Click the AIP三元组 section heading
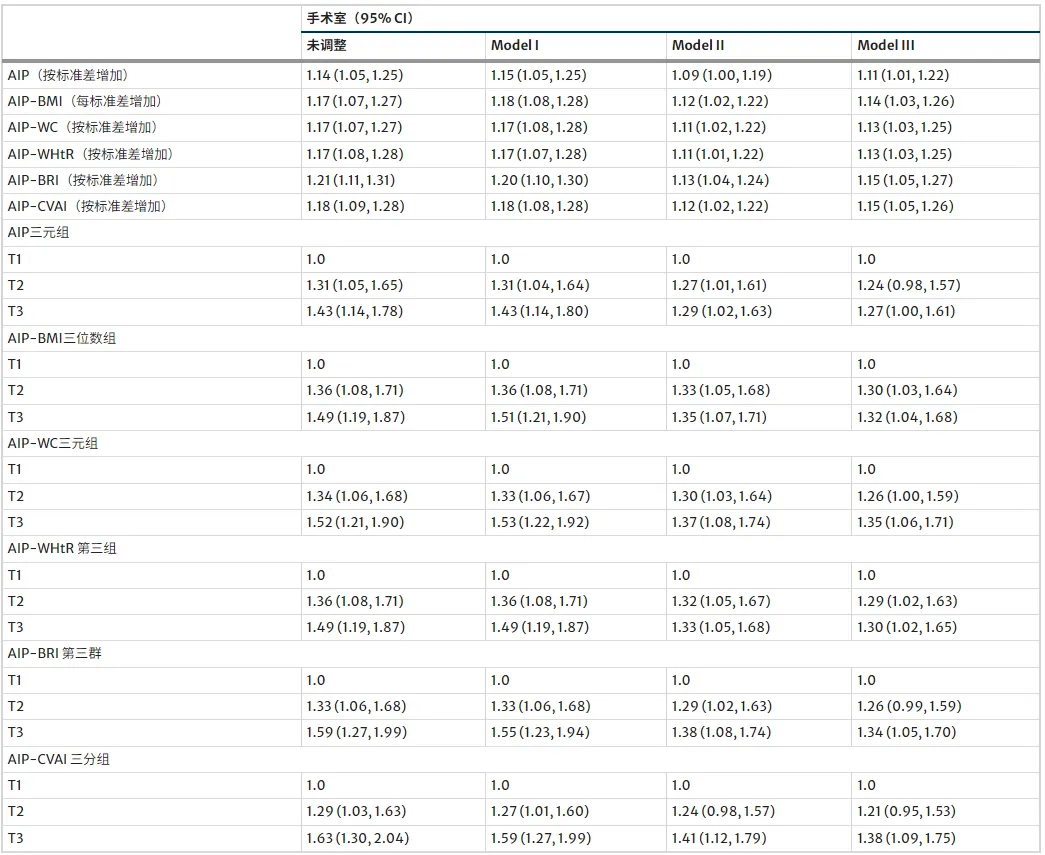Viewport: 1045px width, 855px height. click(x=39, y=233)
